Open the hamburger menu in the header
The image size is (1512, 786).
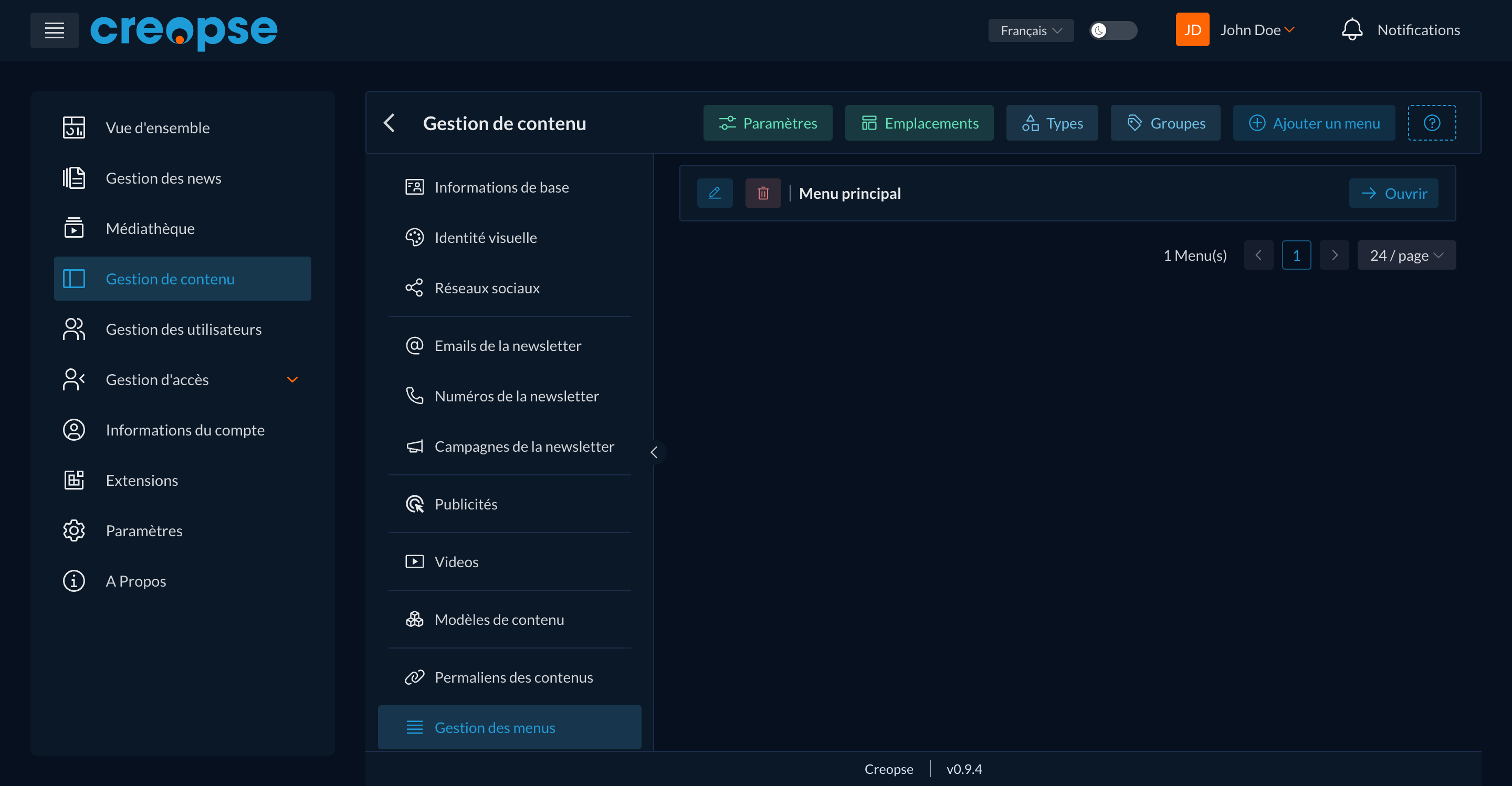54,30
